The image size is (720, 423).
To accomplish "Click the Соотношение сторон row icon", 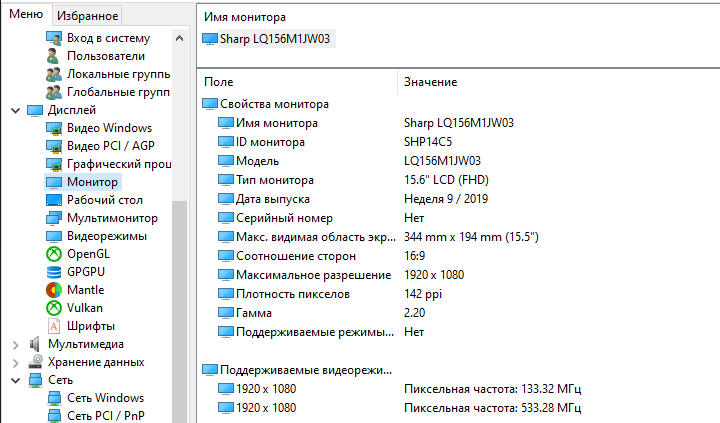I will click(x=225, y=256).
